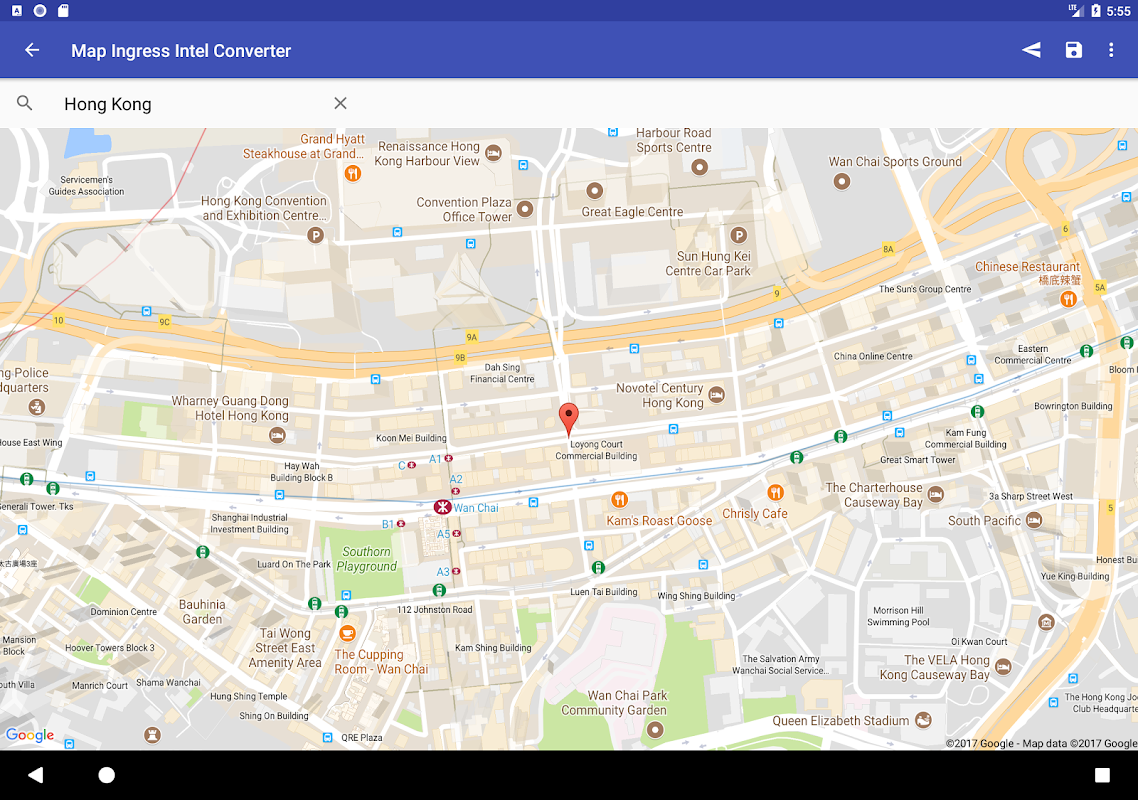Tap the Morrison Hill Swimming Pool label

898,616
